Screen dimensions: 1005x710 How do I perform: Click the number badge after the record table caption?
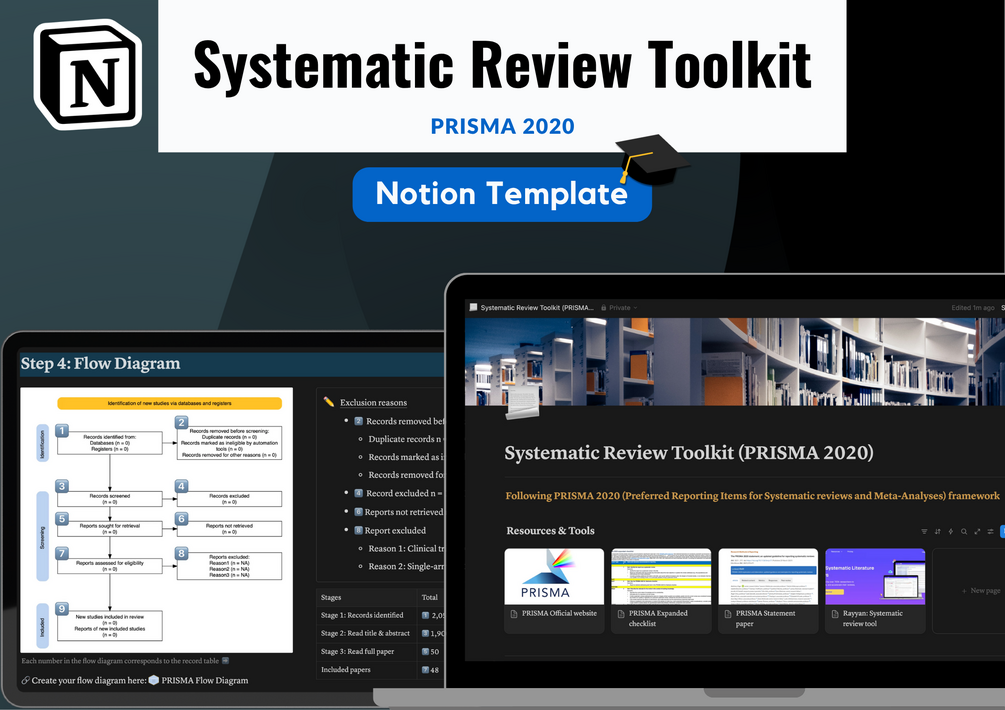225,661
